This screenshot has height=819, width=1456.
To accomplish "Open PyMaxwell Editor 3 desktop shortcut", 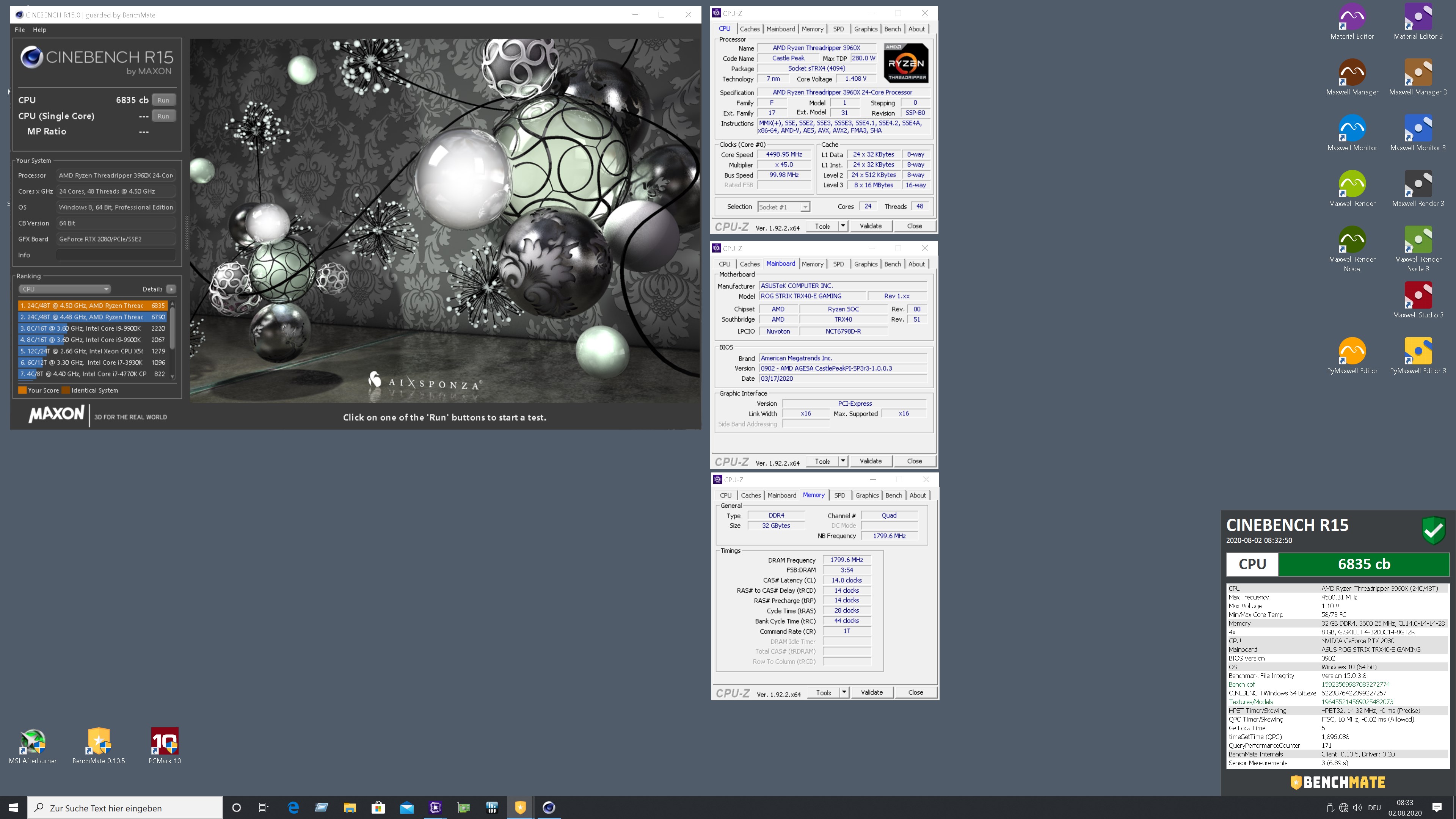I will (1418, 356).
